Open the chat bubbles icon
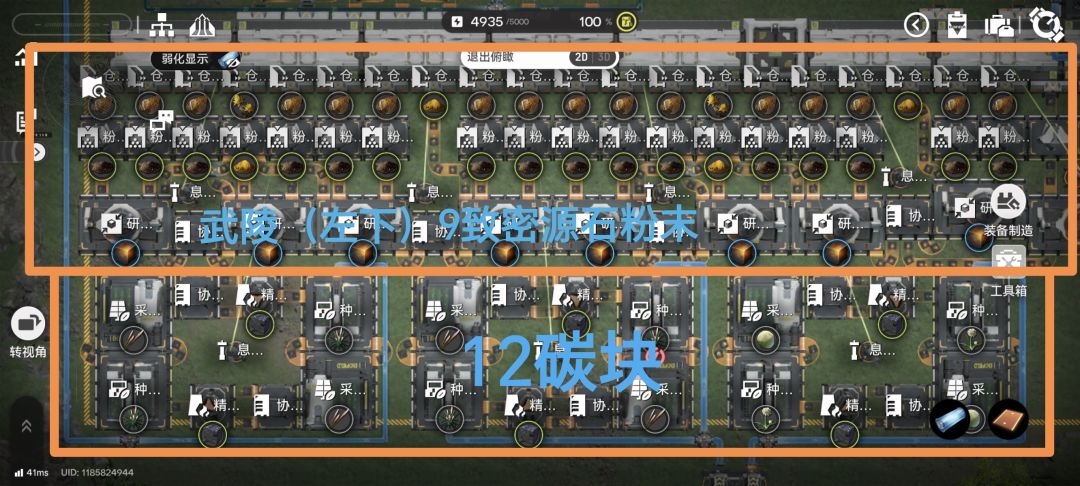The height and width of the screenshot is (486, 1080). click(161, 120)
